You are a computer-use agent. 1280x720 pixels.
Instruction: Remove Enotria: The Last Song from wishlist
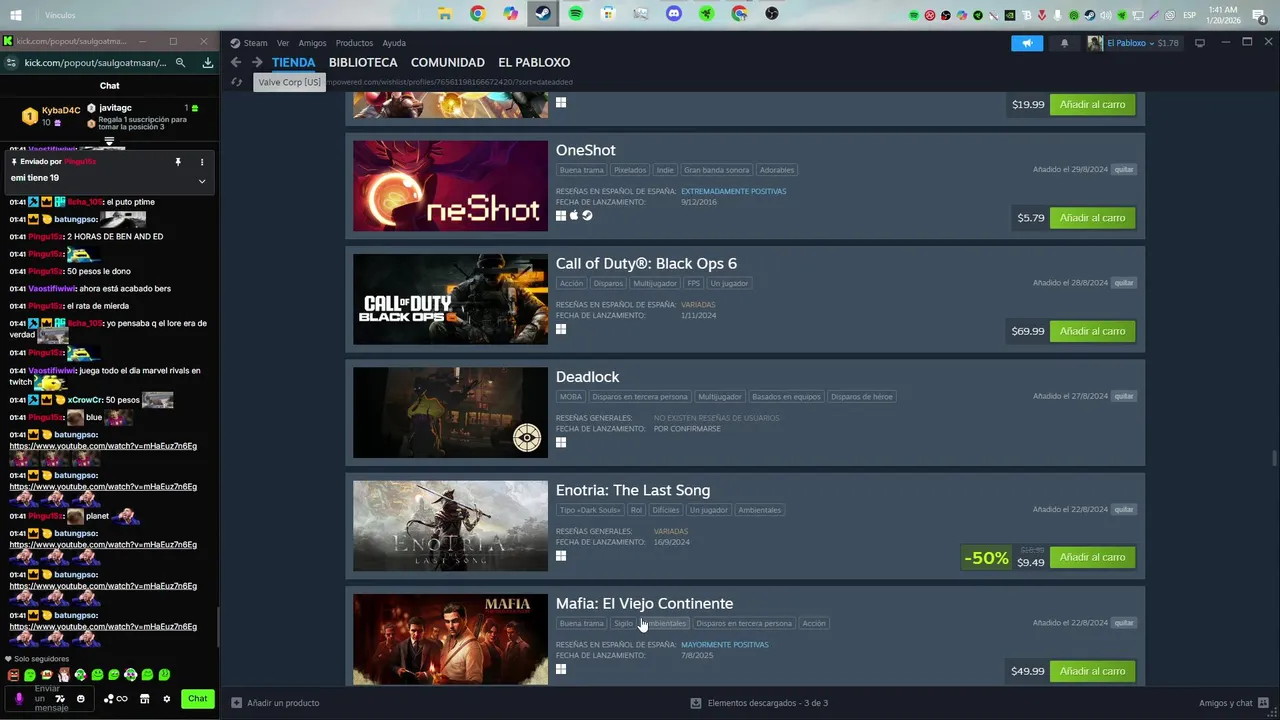tap(1124, 509)
